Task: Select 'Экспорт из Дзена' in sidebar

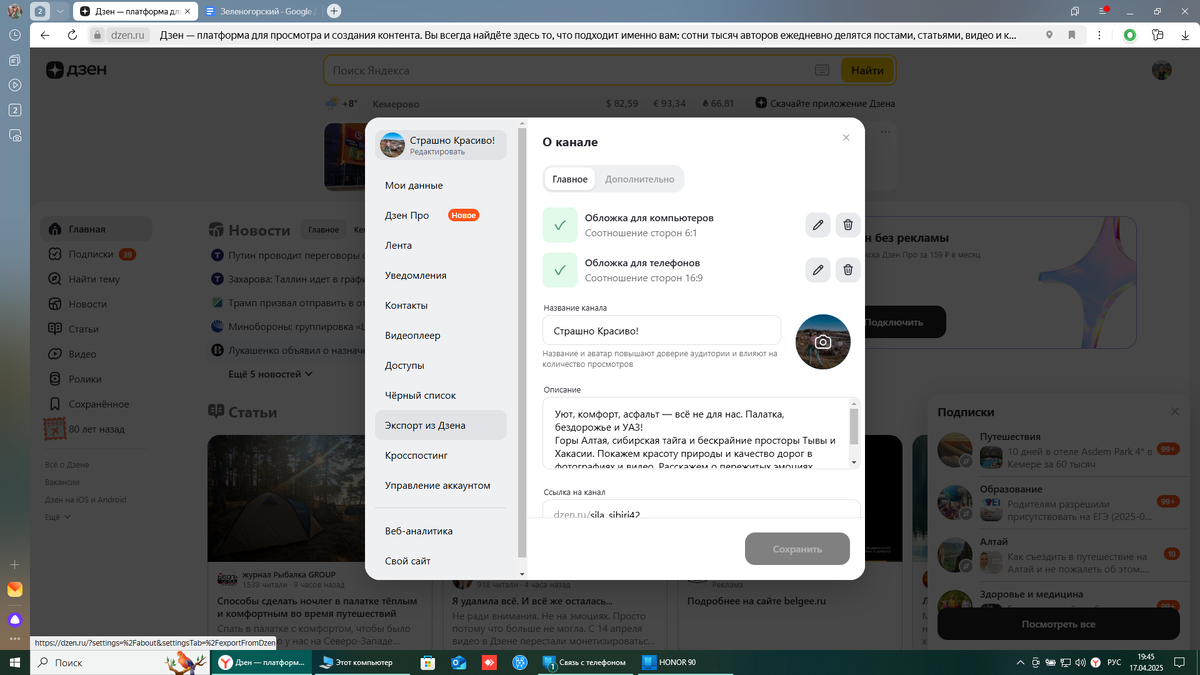Action: click(441, 425)
